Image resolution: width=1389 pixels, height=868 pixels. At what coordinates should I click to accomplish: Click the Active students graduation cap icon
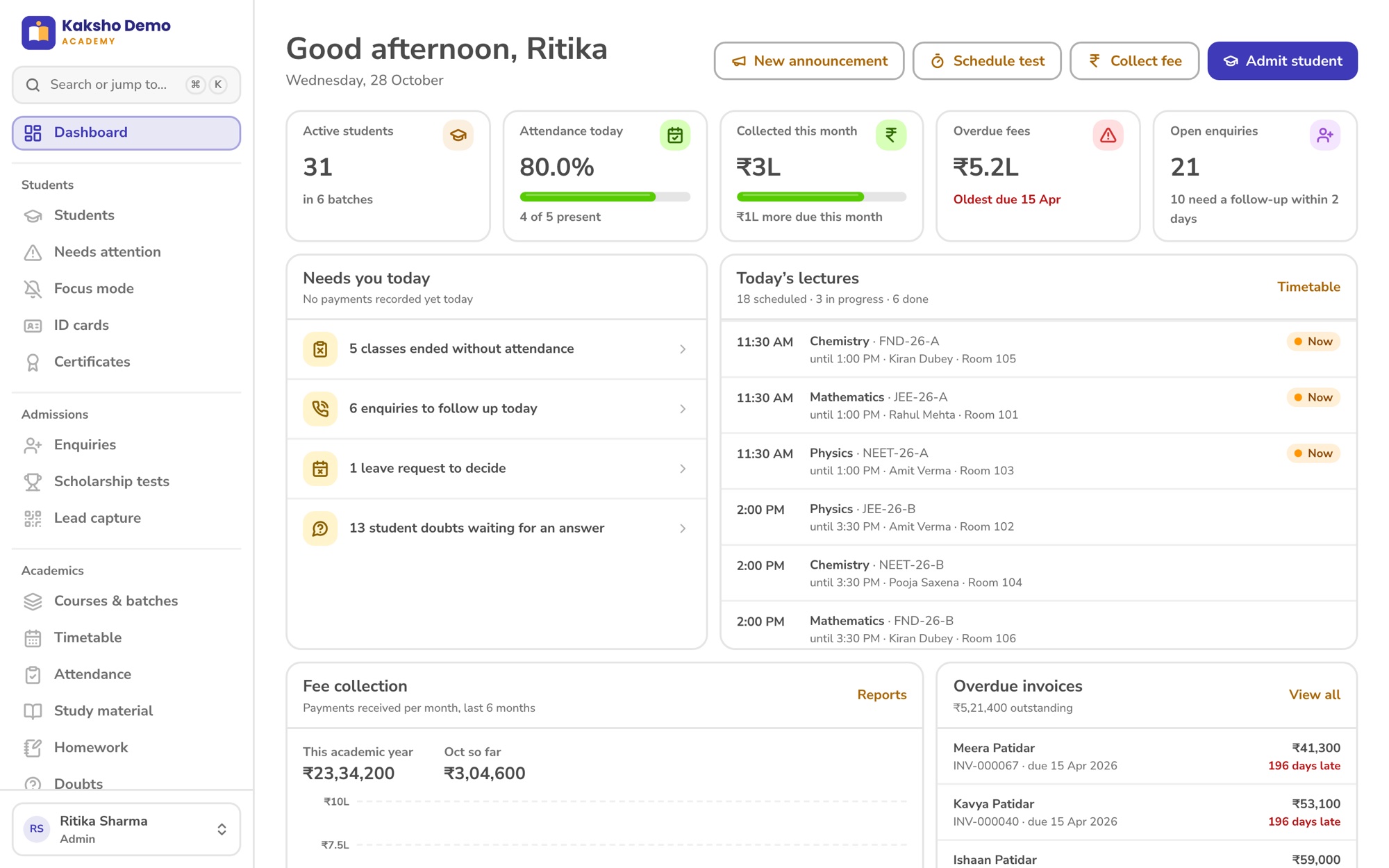pyautogui.click(x=458, y=135)
